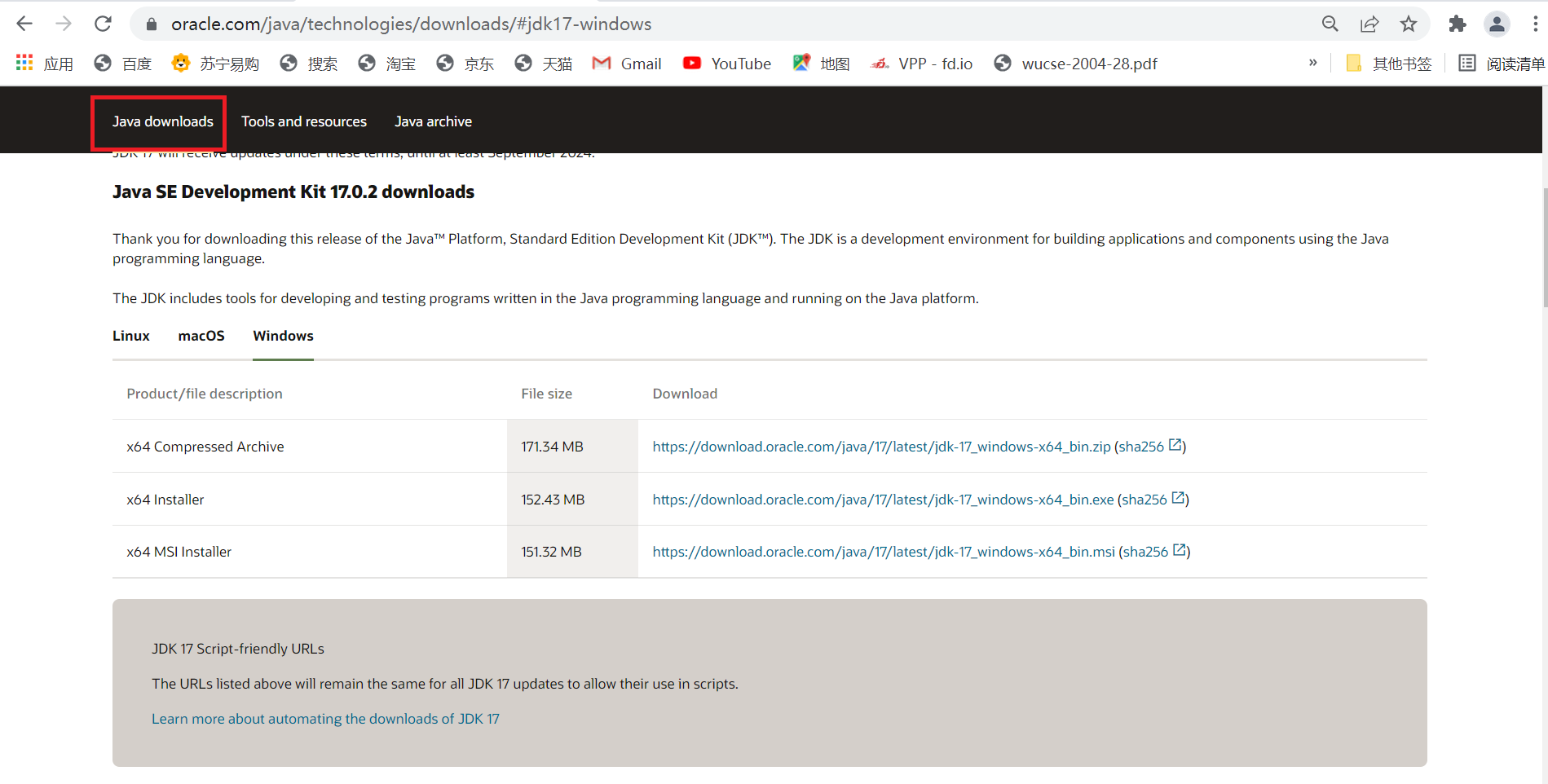
Task: Click the browser forward arrow
Action: point(64,24)
